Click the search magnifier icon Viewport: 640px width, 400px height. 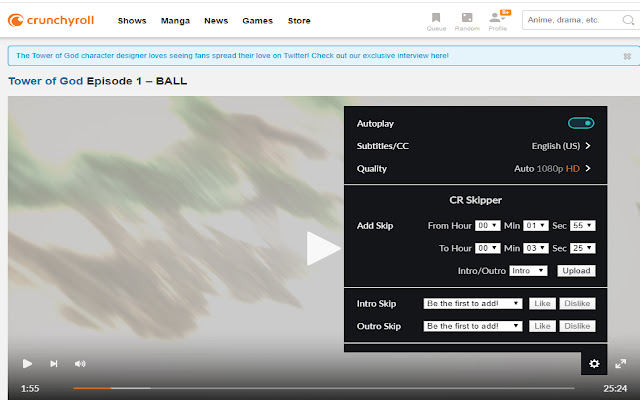[628, 20]
